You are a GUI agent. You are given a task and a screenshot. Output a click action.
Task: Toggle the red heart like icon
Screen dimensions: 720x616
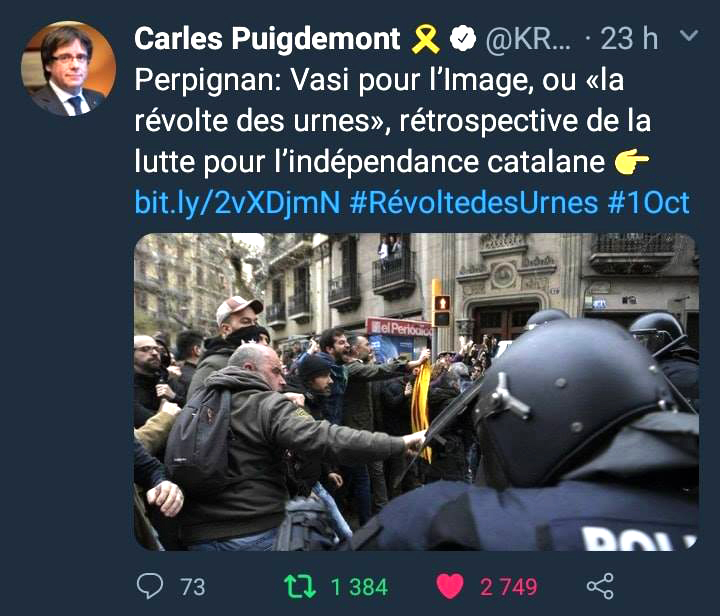click(x=450, y=586)
